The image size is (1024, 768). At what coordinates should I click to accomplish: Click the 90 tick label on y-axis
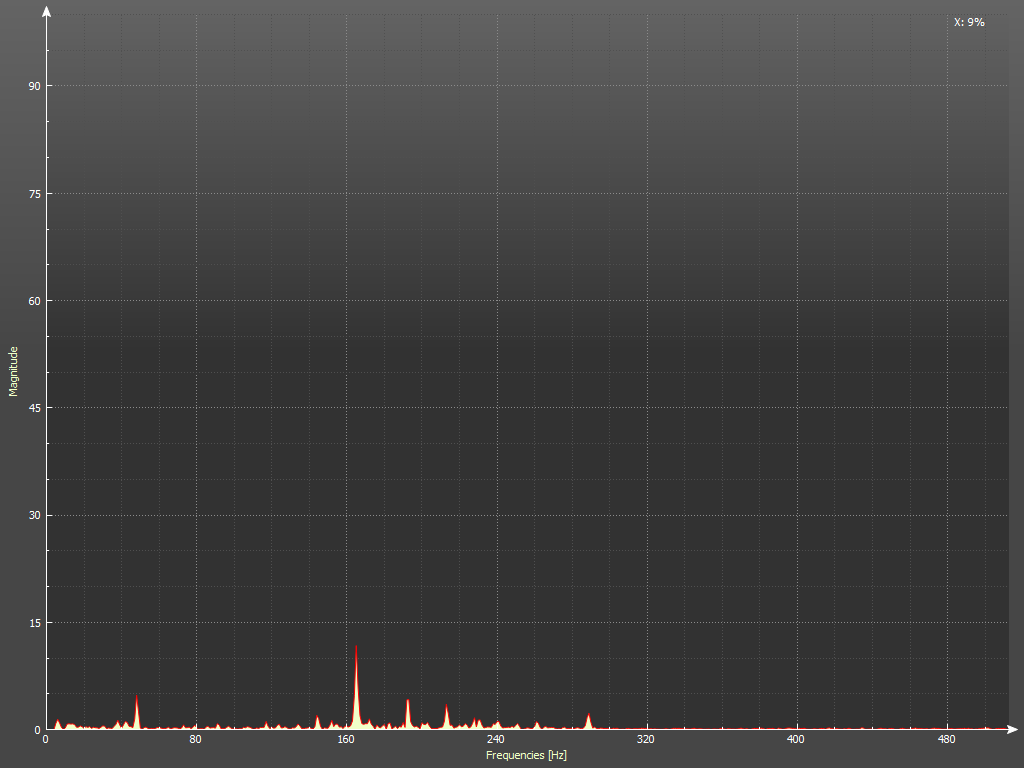[x=34, y=86]
